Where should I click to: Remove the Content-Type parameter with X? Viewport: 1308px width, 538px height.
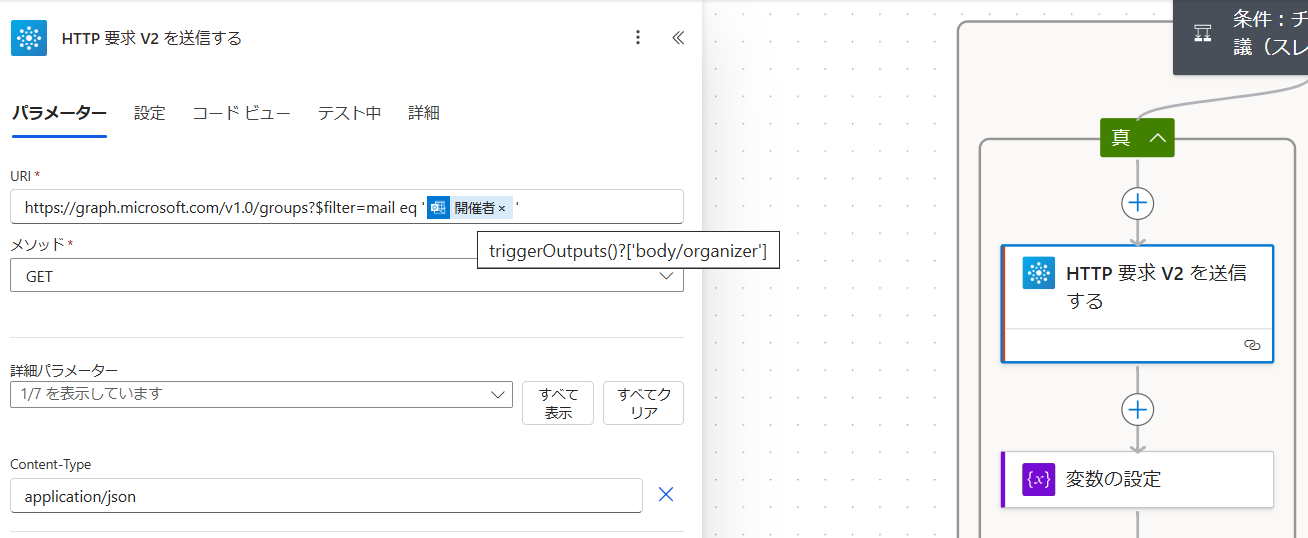pyautogui.click(x=666, y=494)
